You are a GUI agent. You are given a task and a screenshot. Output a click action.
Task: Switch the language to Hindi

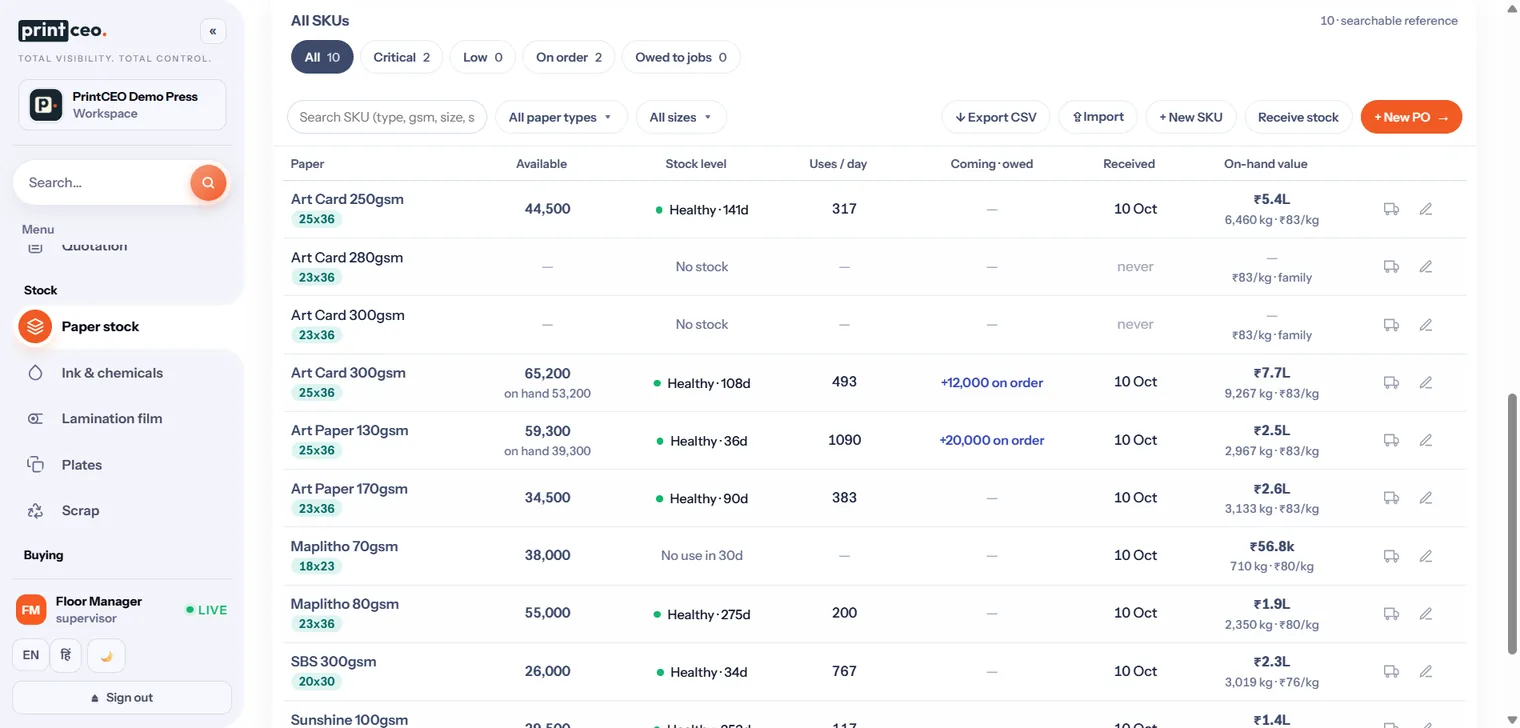65,655
